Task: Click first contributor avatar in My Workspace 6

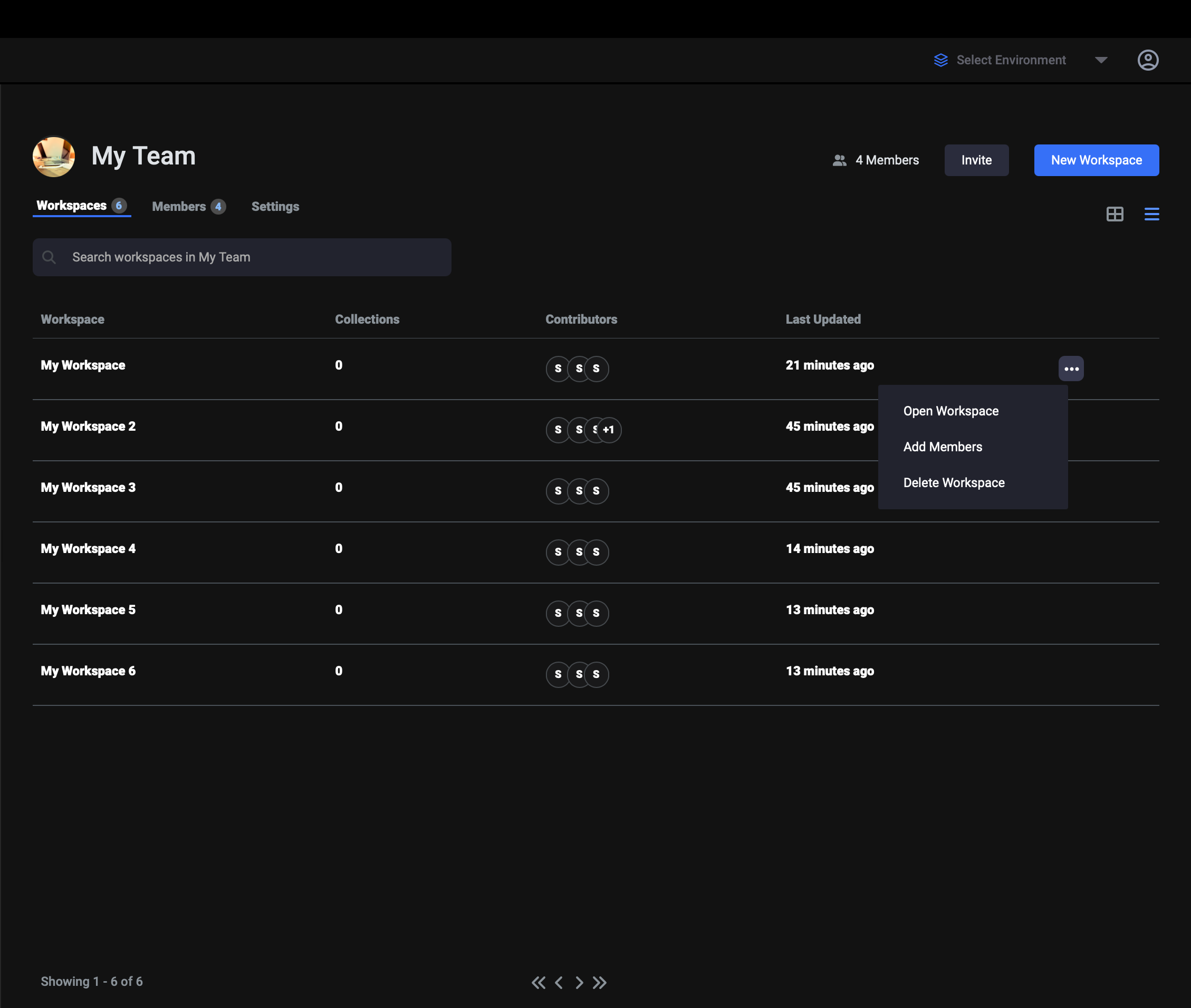Action: [x=558, y=674]
